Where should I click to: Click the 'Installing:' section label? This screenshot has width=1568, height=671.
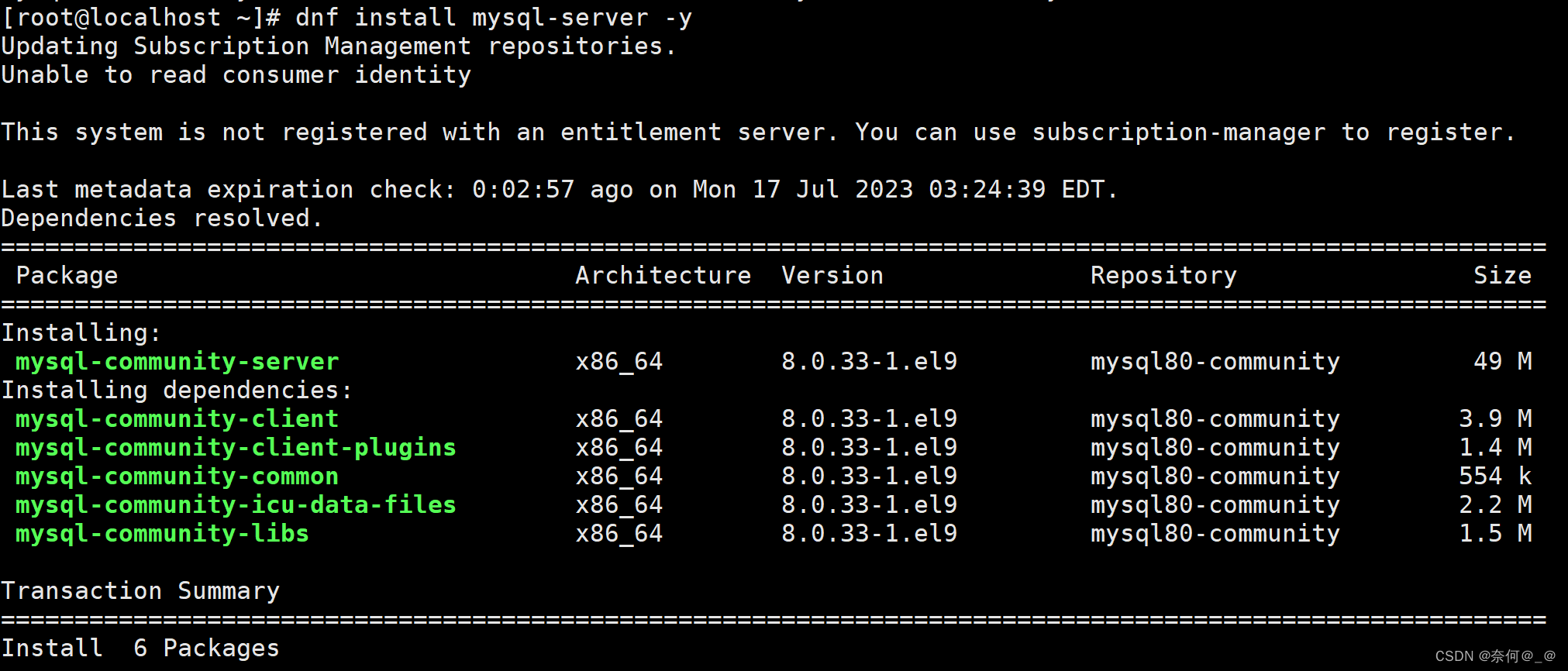click(81, 333)
